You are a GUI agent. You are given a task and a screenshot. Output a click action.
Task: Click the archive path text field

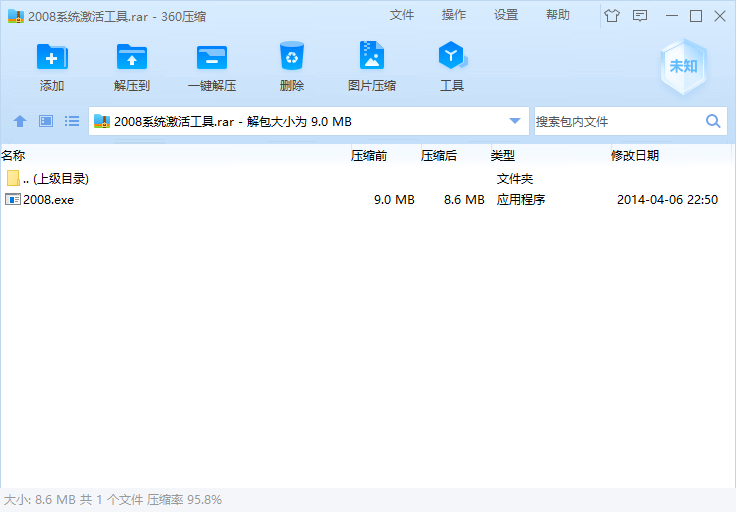(309, 122)
